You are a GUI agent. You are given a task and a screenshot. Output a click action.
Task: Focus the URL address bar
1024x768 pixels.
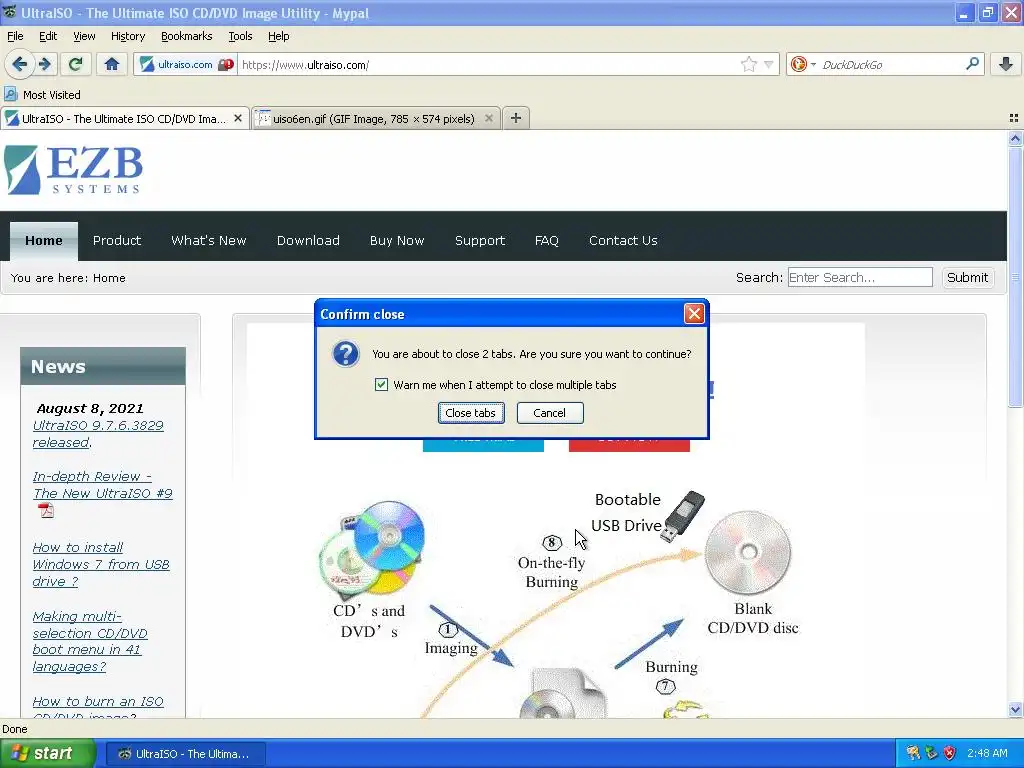pyautogui.click(x=490, y=65)
